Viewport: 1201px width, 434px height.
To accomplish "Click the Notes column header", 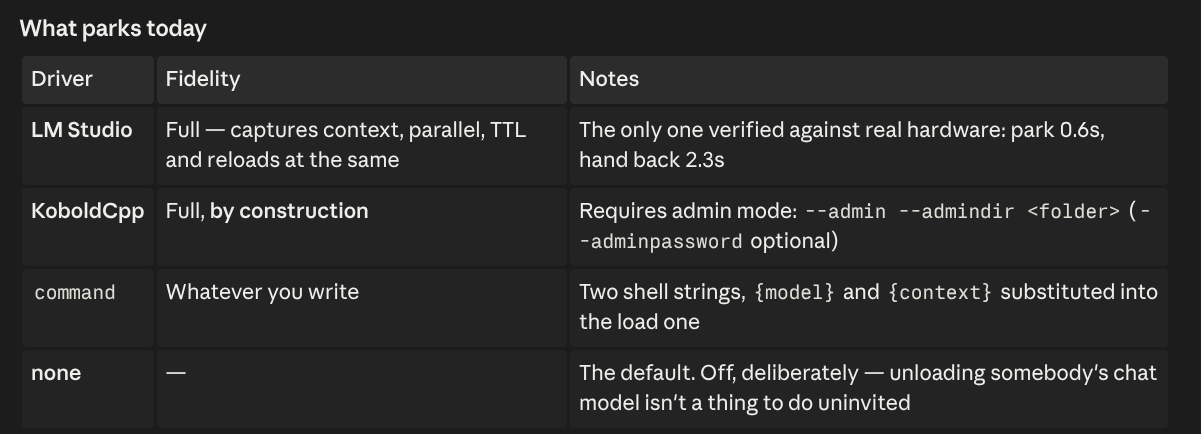I will click(868, 80).
